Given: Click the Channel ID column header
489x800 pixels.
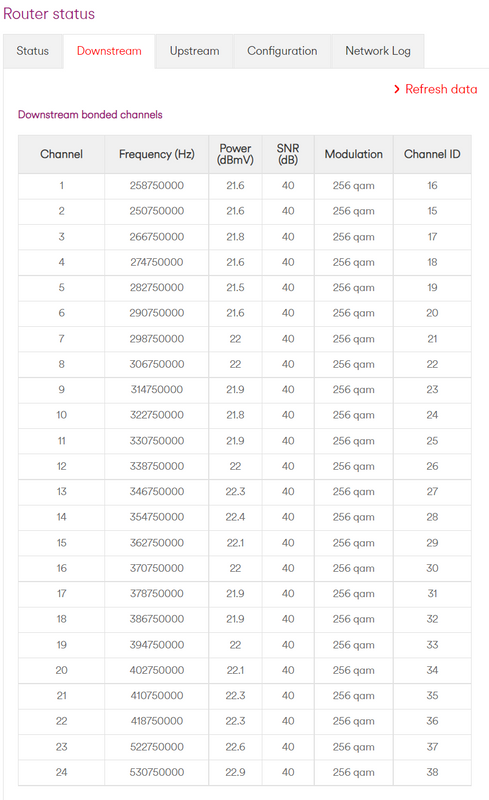Looking at the screenshot, I should tap(432, 154).
